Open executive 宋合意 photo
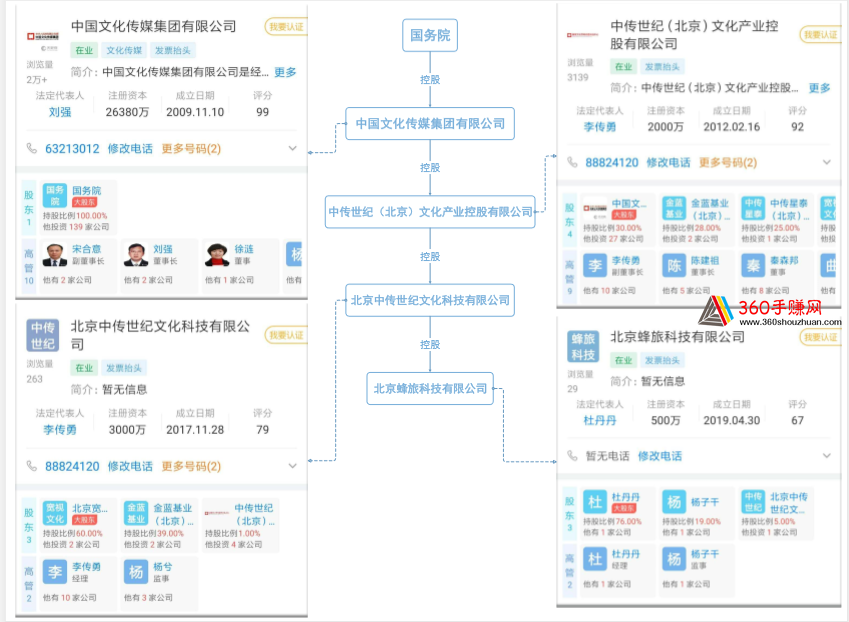 pos(55,254)
